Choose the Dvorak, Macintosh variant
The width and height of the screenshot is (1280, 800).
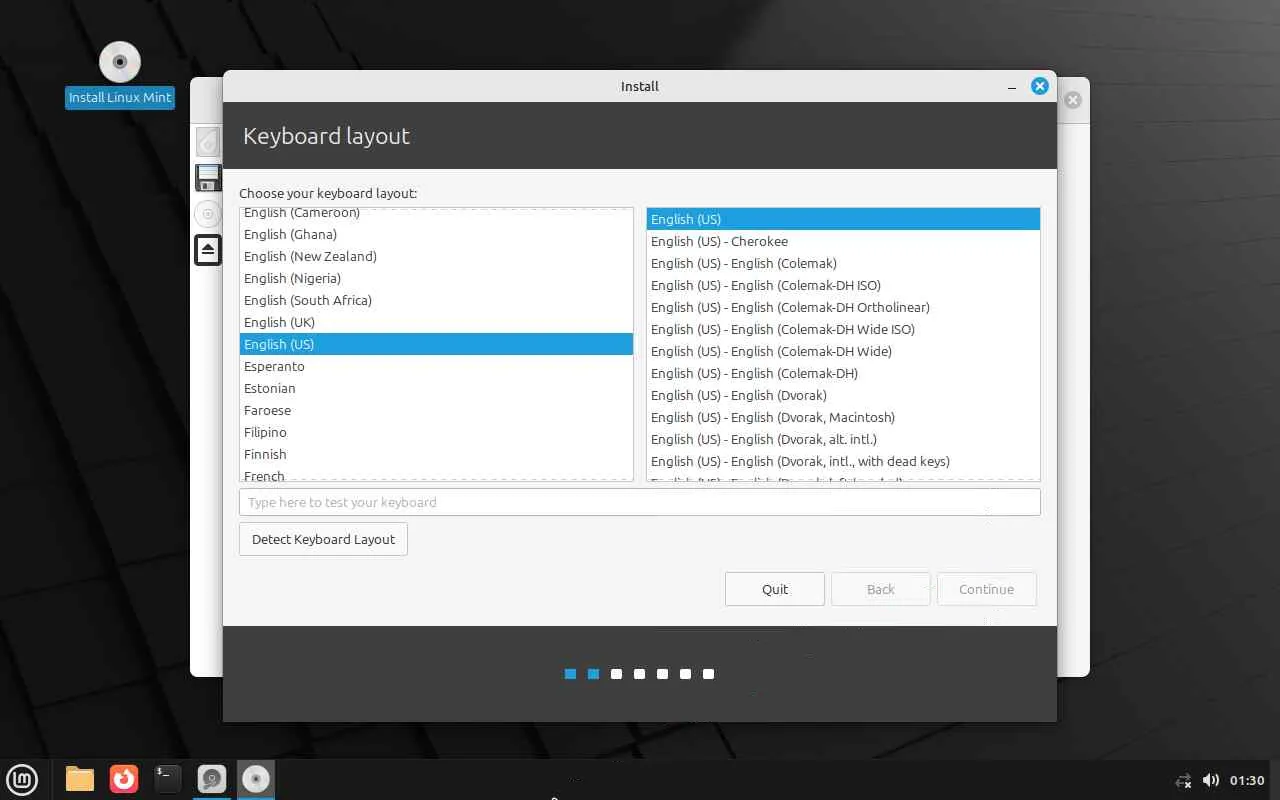tap(843, 417)
